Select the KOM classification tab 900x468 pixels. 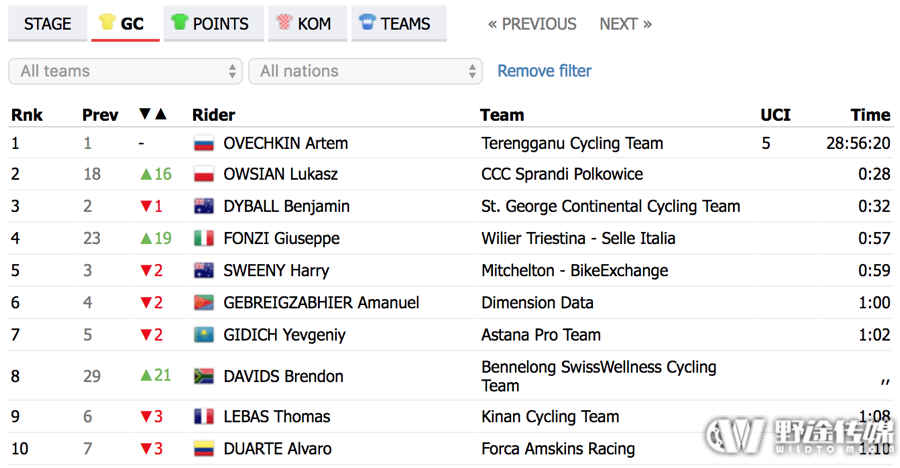(x=306, y=24)
